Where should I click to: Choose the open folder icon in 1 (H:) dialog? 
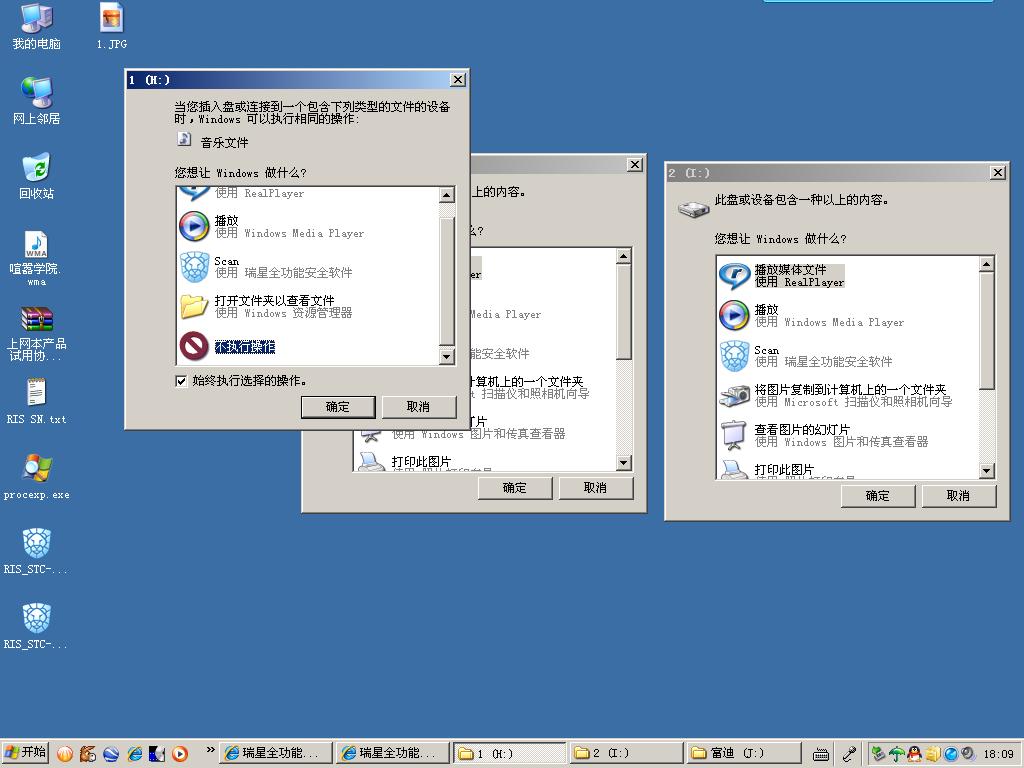pyautogui.click(x=194, y=306)
